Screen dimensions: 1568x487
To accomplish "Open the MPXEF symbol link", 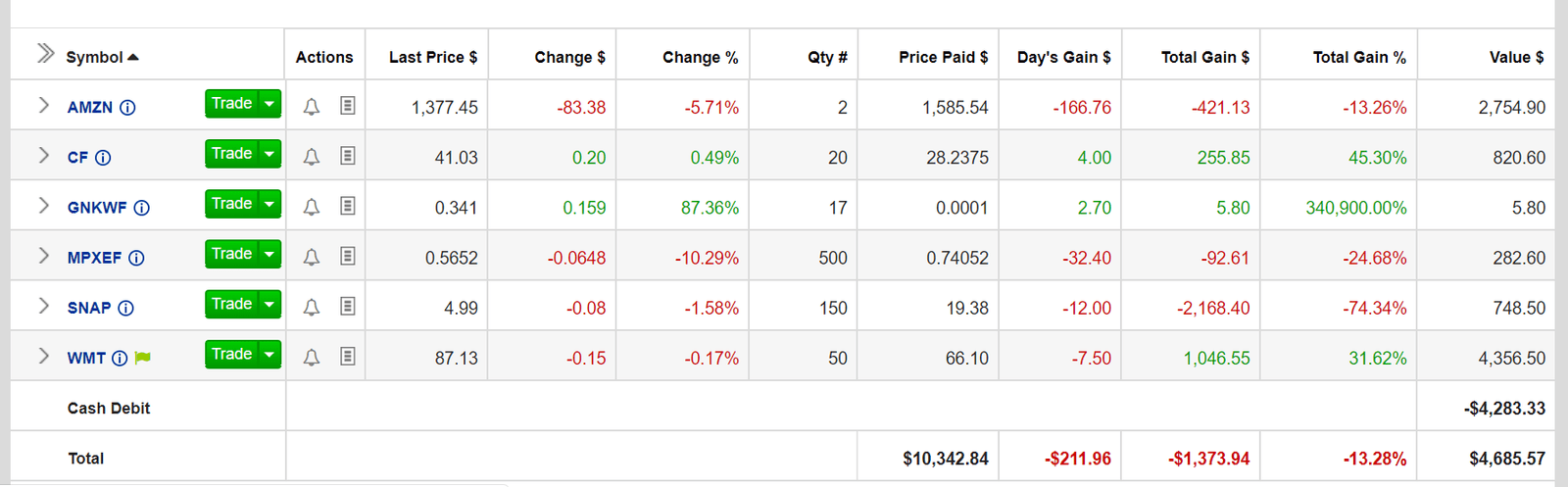I will (x=94, y=258).
